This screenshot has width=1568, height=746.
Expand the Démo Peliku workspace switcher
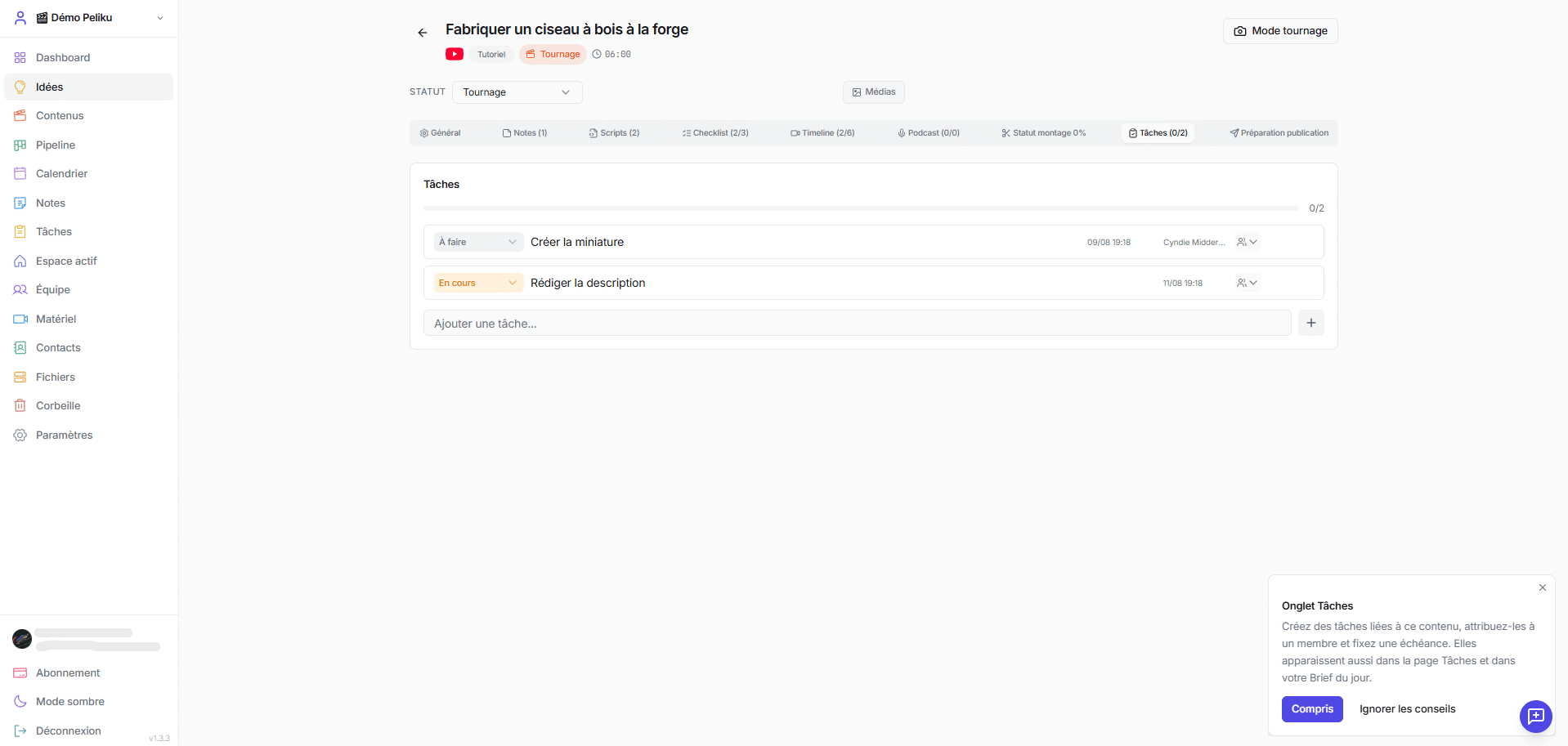point(89,18)
